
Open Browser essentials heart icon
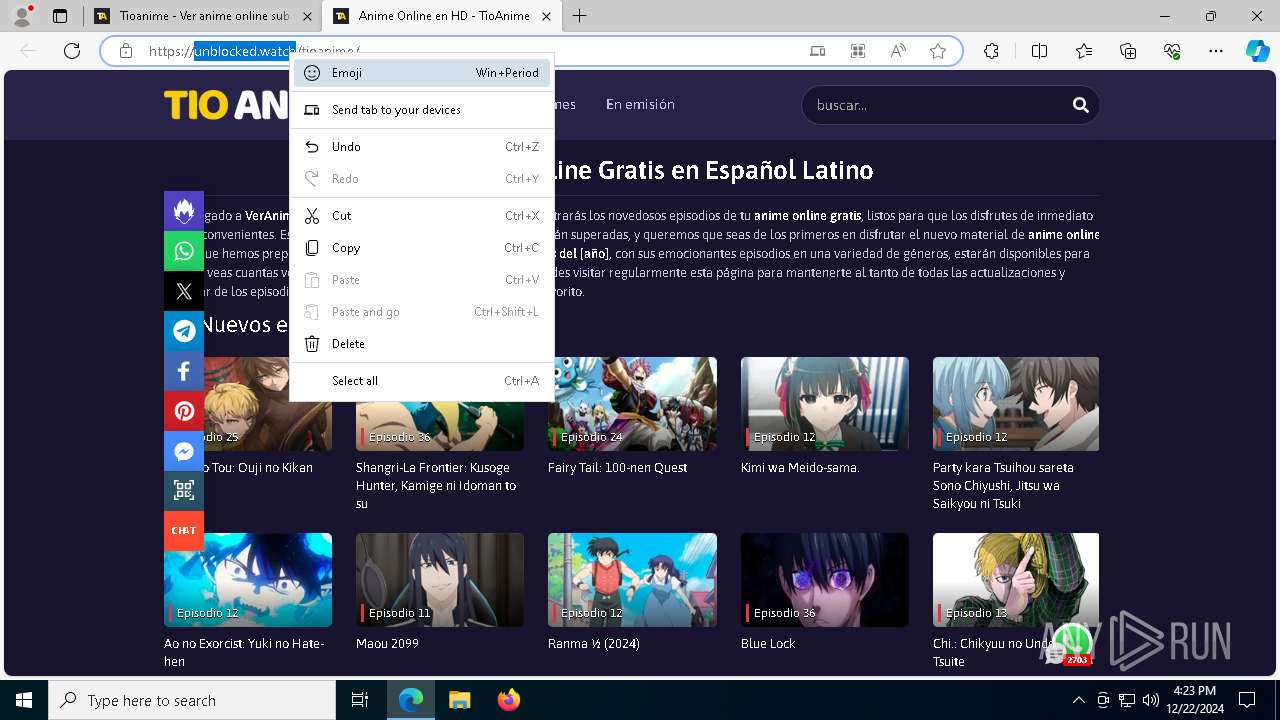point(1172,51)
